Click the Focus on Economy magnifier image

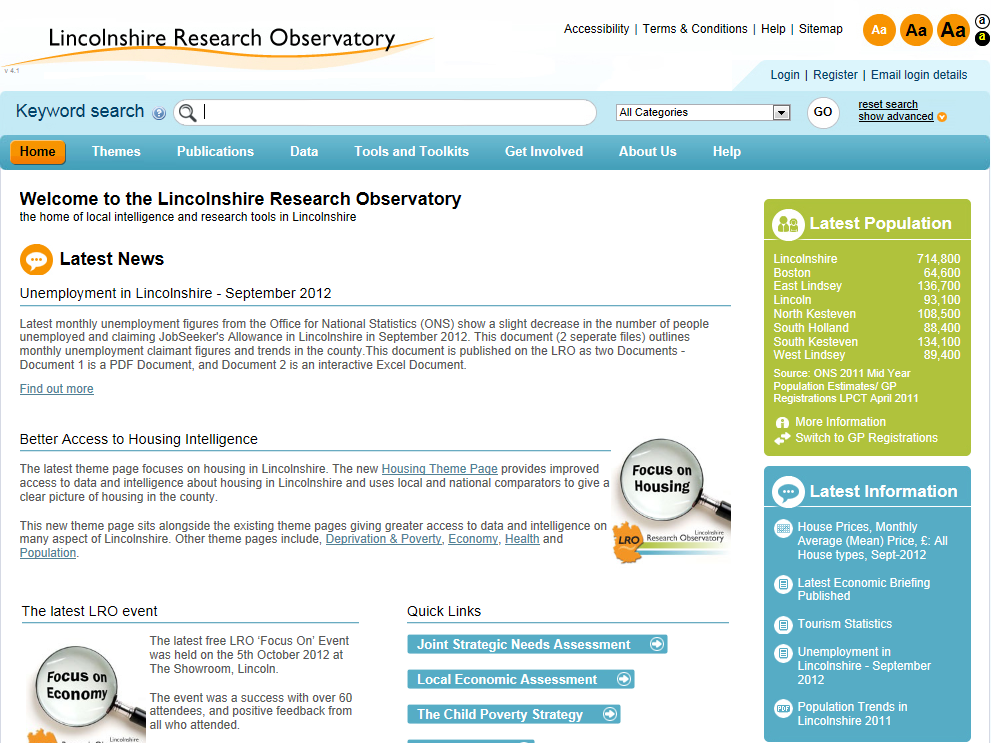tap(84, 693)
